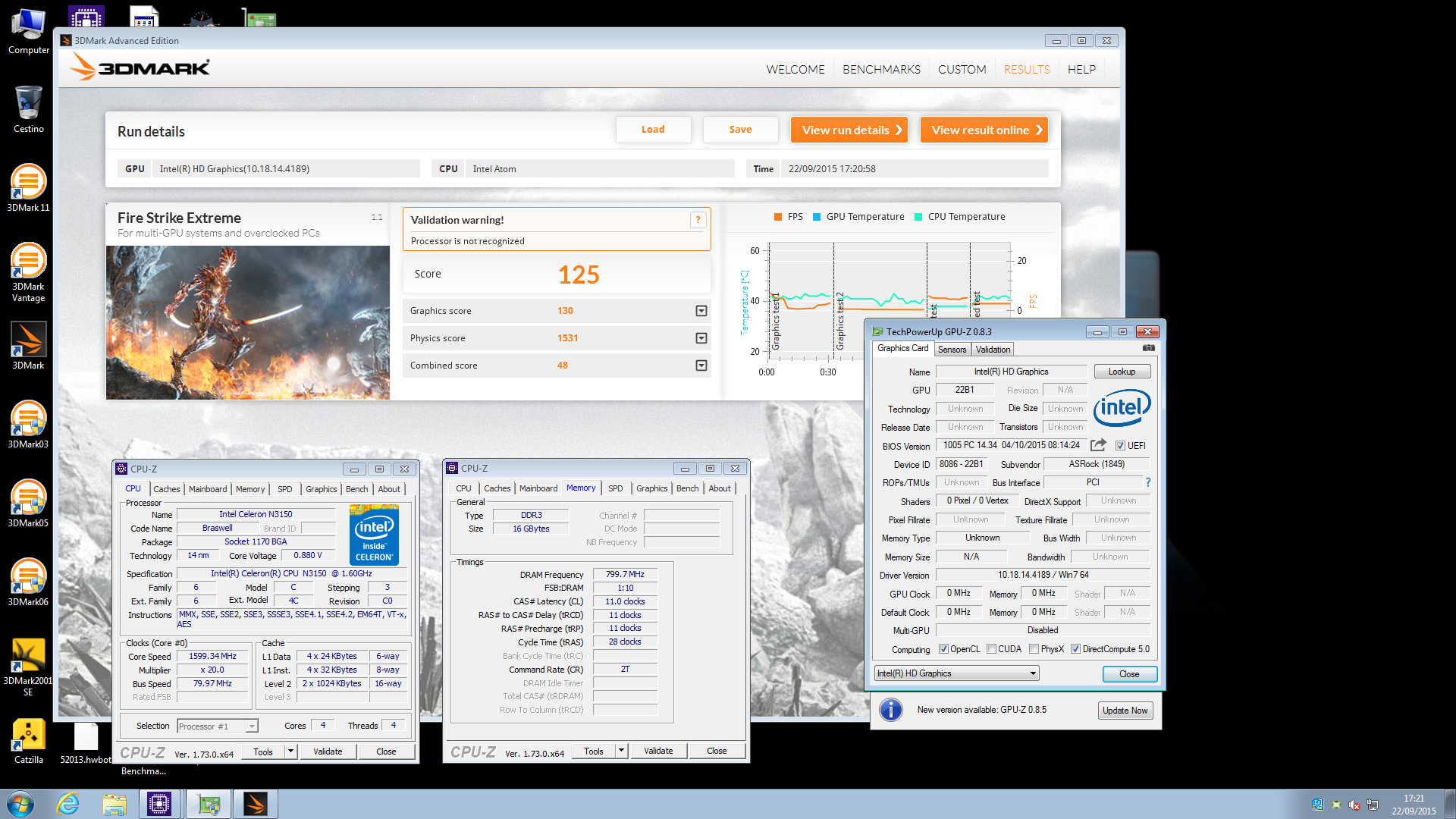Launch the Catzilla desktop shortcut

point(29,740)
